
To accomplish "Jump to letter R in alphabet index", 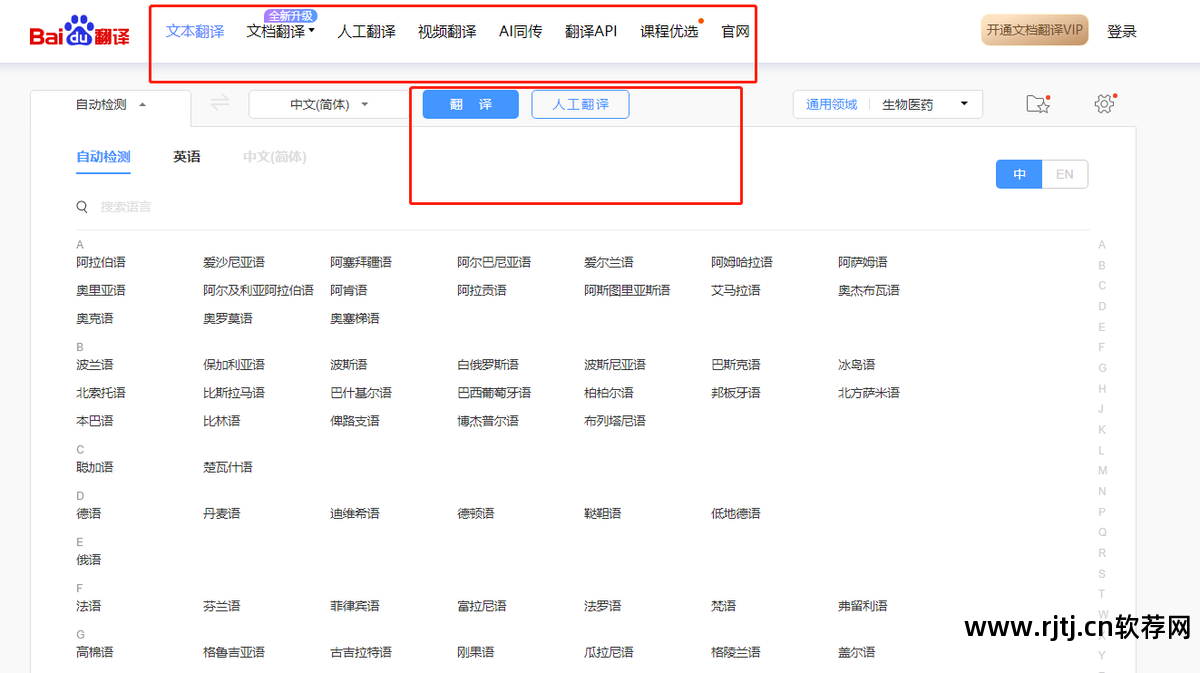I will coord(1102,553).
